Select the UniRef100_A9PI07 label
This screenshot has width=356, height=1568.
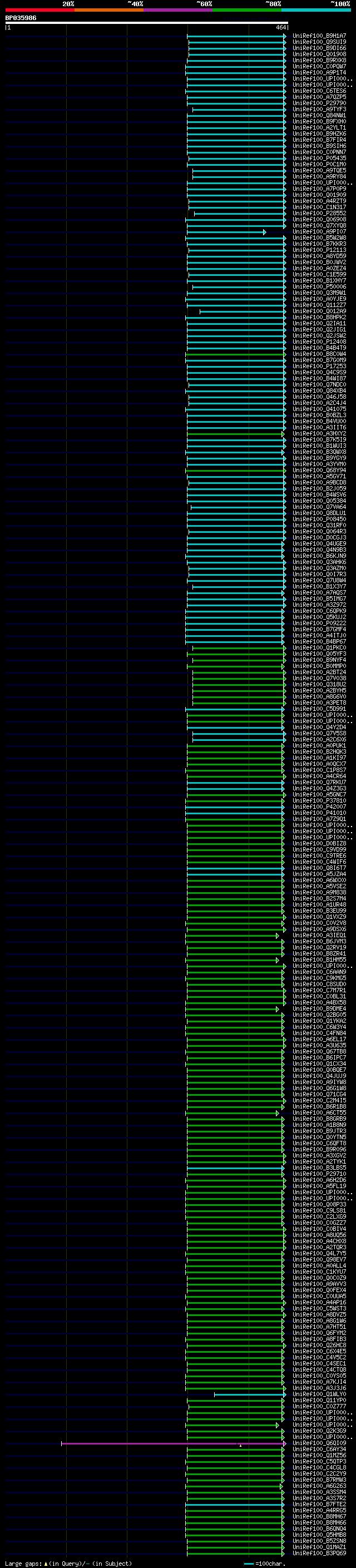319,232
